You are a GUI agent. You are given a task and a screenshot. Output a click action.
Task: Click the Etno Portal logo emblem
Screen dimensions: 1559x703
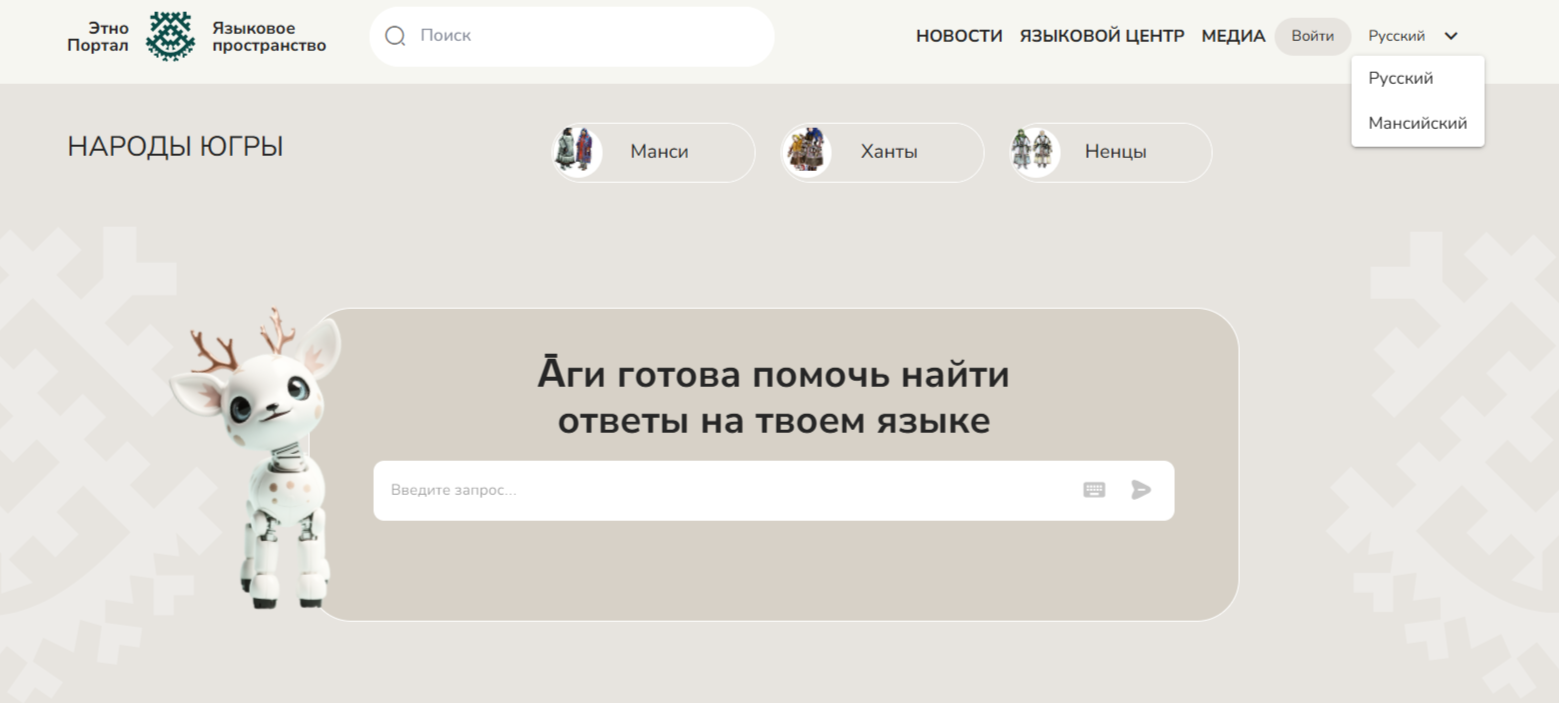(x=170, y=37)
